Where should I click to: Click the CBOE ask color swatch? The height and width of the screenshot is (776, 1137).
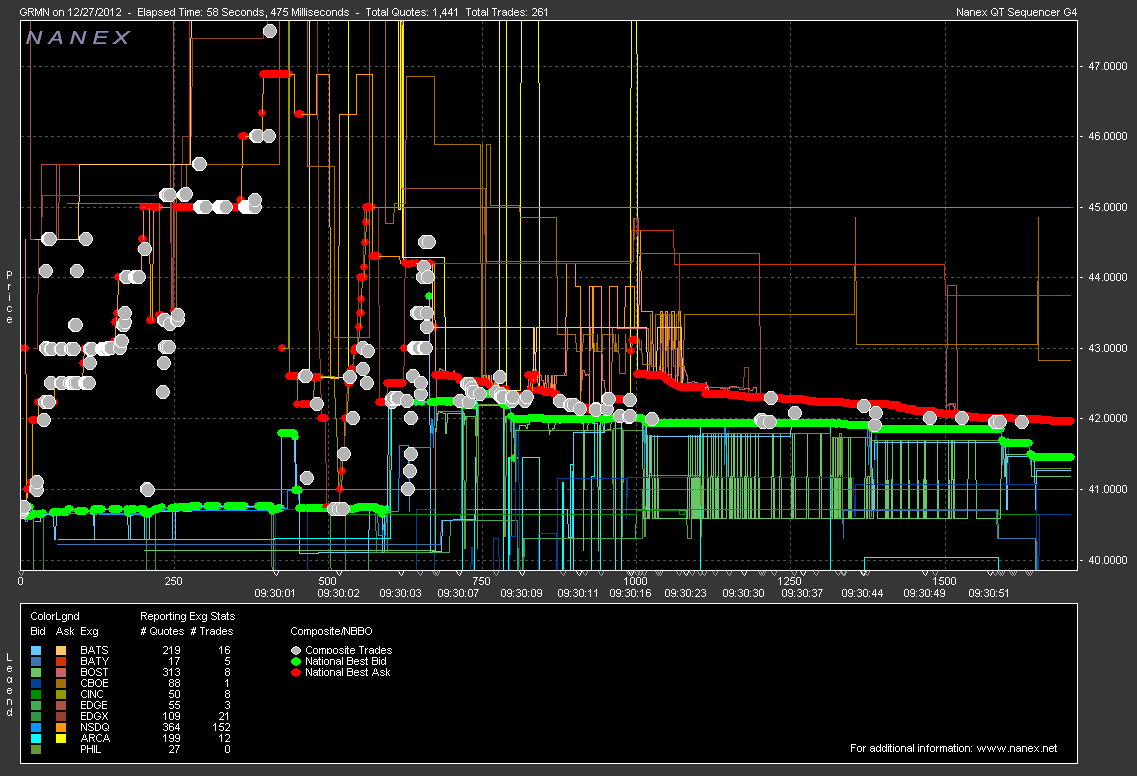62,683
